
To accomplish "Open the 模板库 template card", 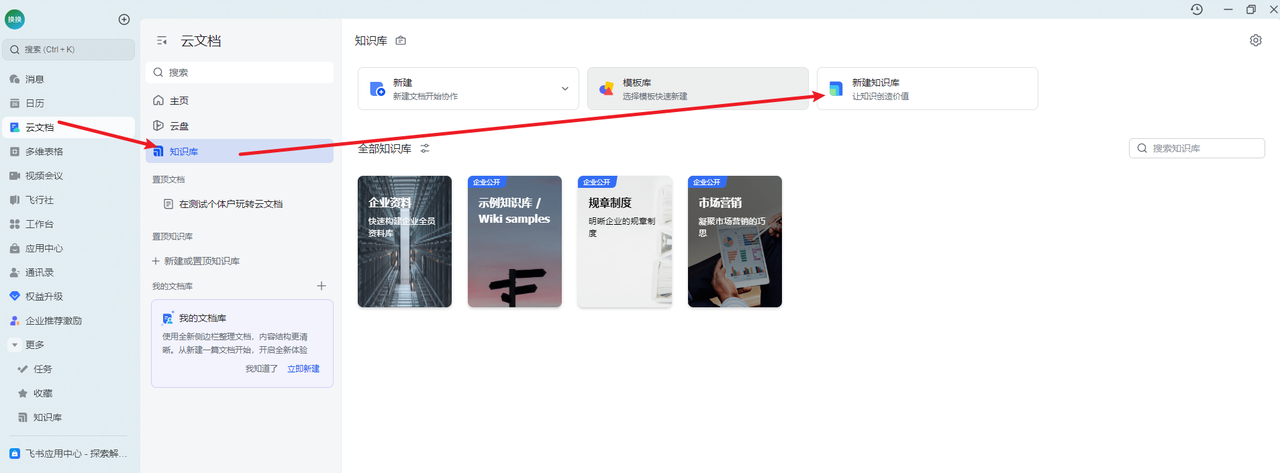I will pyautogui.click(x=698, y=88).
